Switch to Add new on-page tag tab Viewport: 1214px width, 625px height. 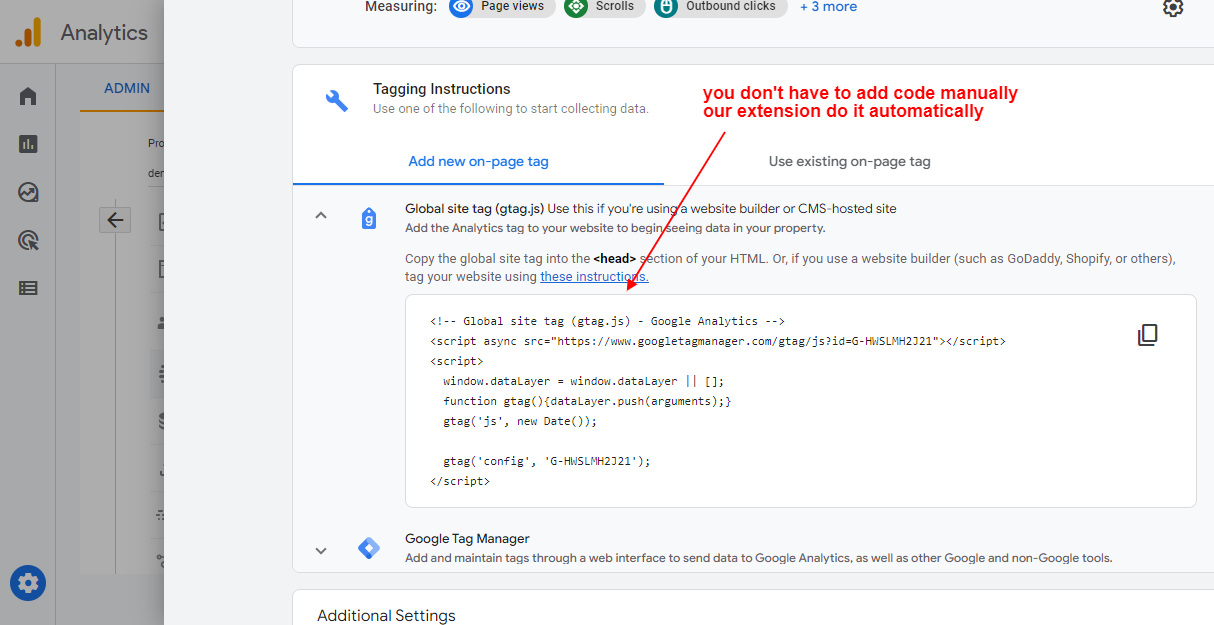click(x=478, y=161)
